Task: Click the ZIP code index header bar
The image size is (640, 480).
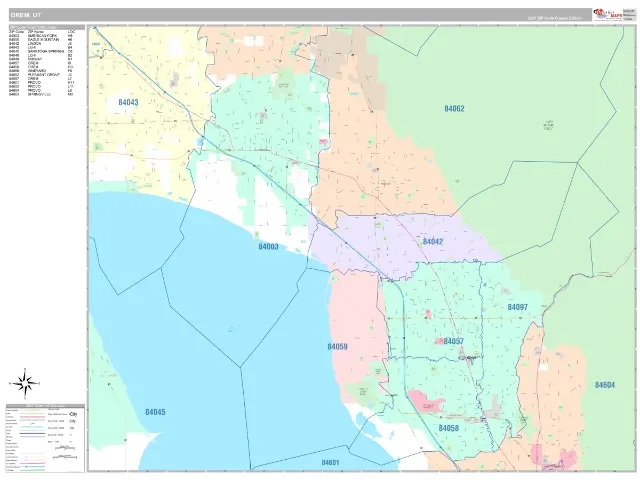Action: click(47, 27)
